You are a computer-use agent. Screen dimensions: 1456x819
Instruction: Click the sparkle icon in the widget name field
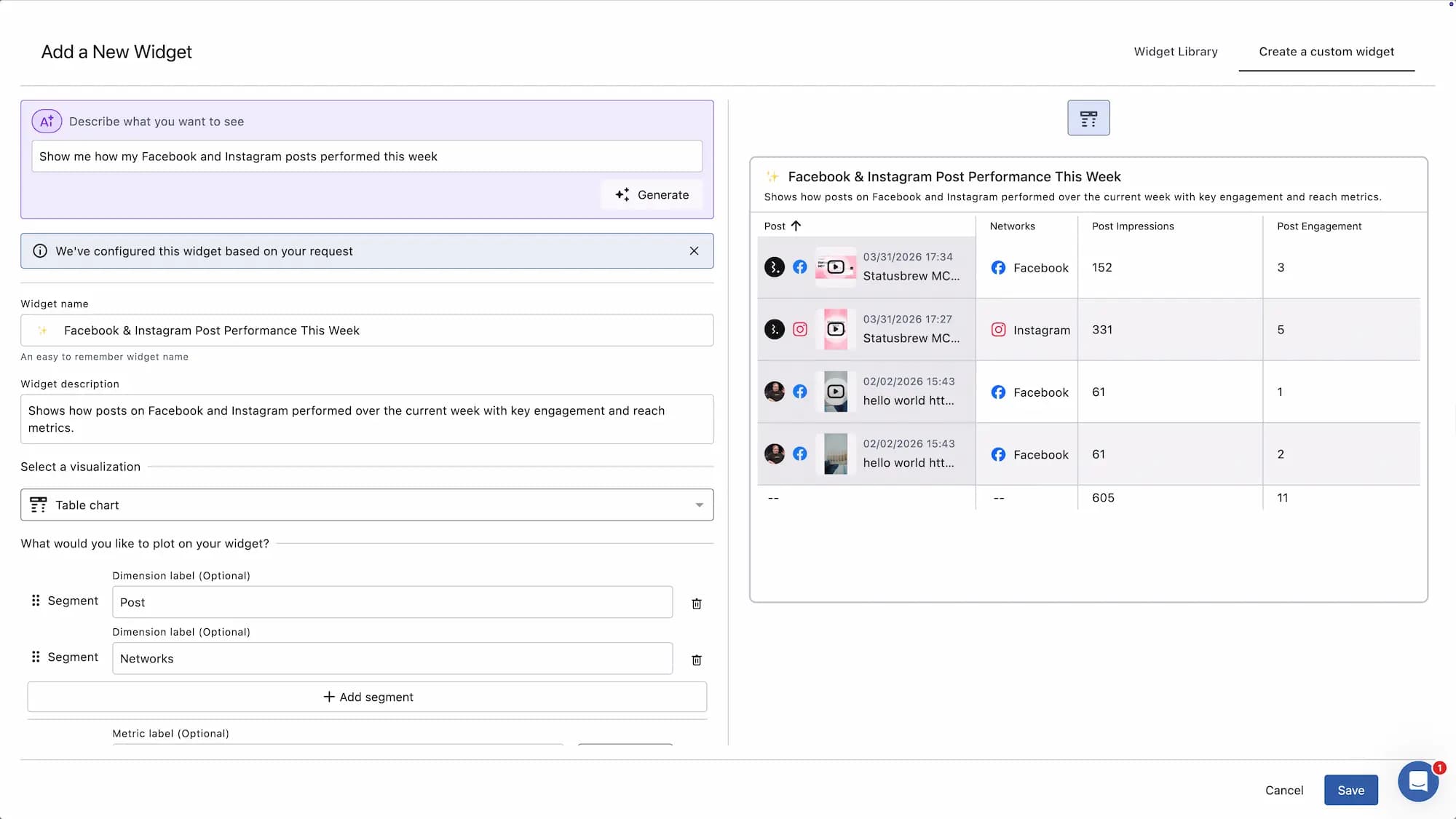click(x=44, y=330)
